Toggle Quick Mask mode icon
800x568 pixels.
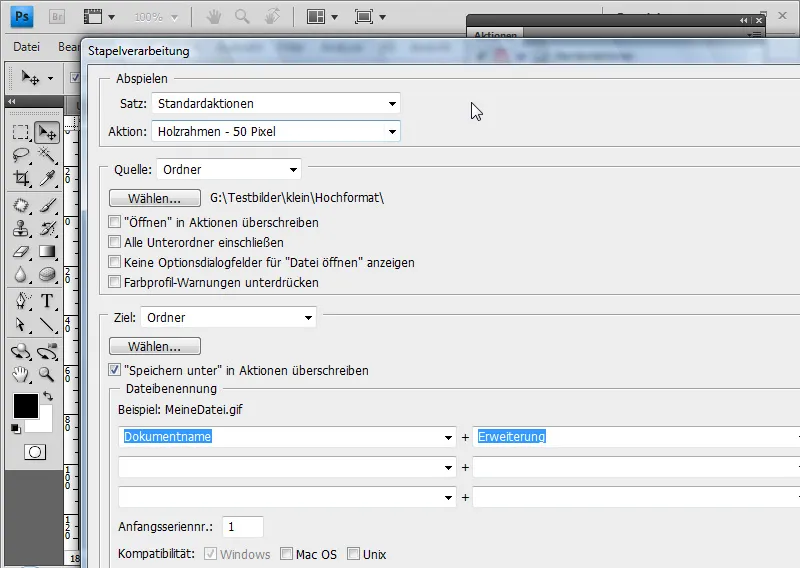pyautogui.click(x=35, y=452)
